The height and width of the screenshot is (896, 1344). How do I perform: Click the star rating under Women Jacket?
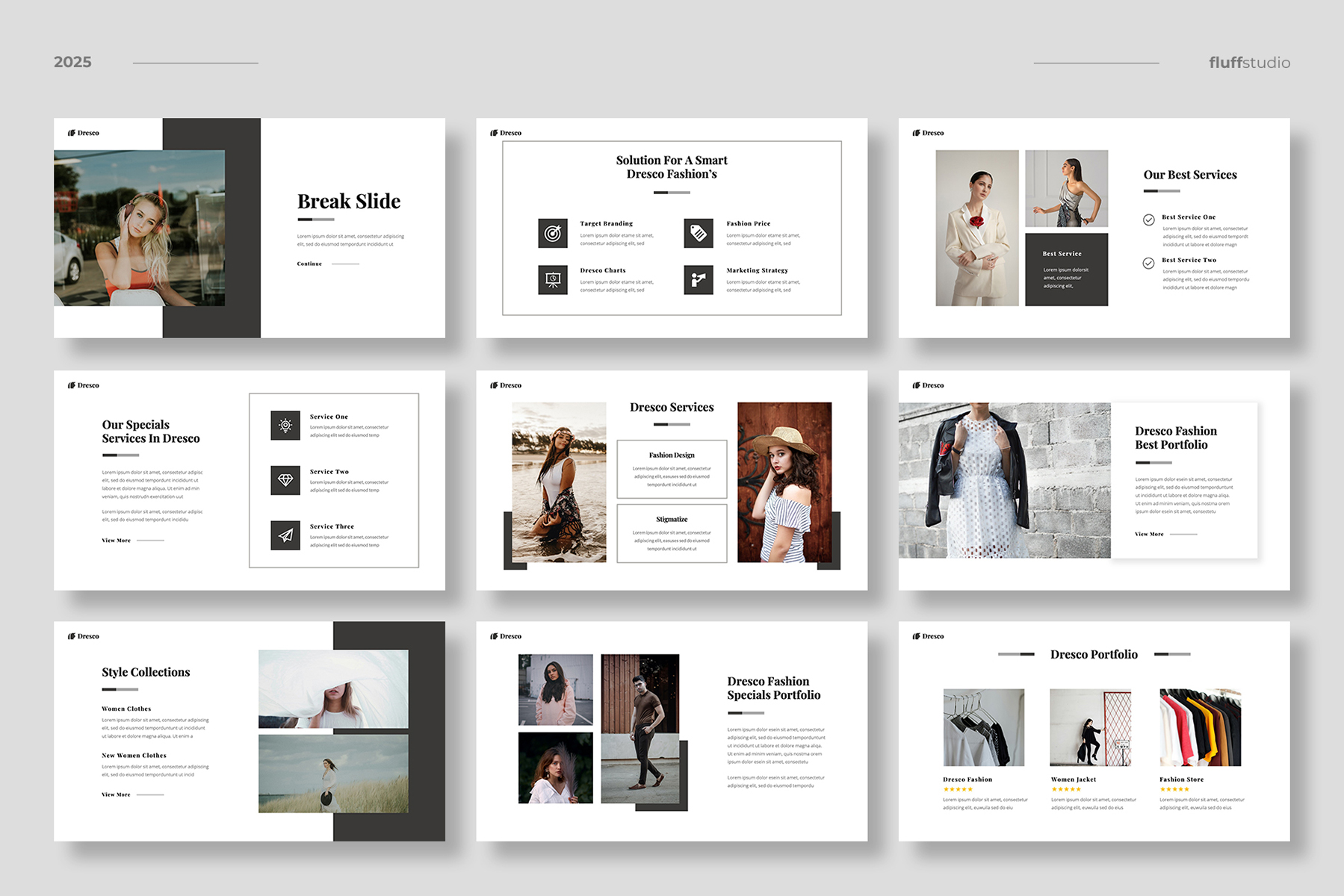(1066, 789)
